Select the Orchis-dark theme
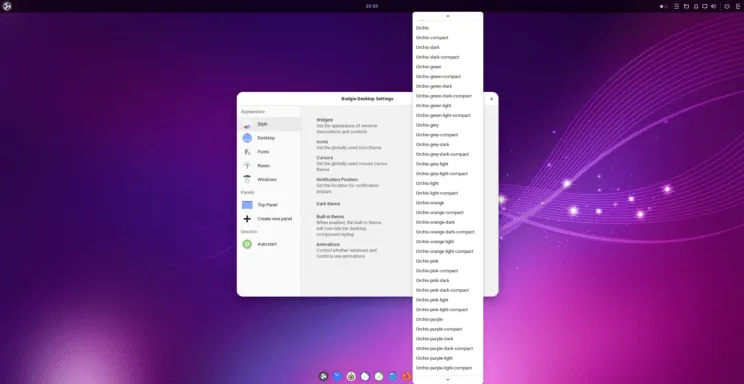This screenshot has width=744, height=384. (448, 47)
